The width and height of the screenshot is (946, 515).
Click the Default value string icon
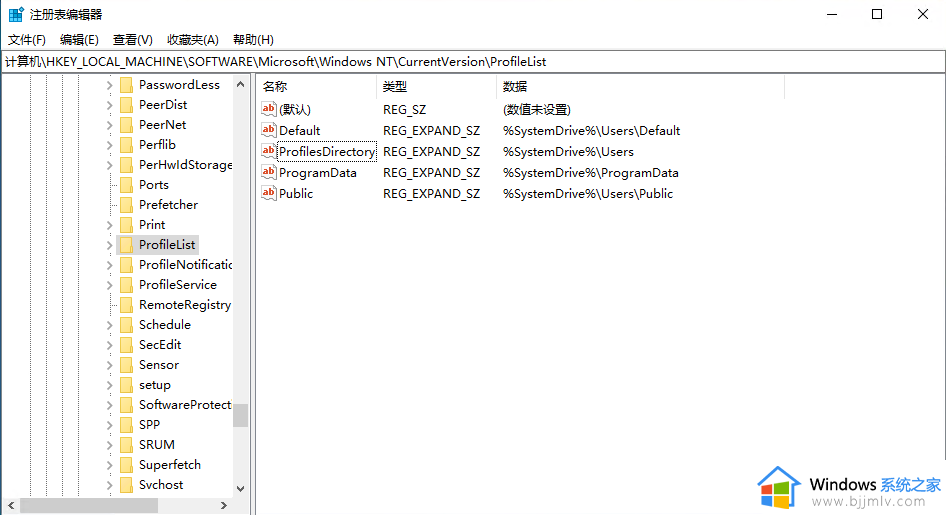(x=268, y=130)
